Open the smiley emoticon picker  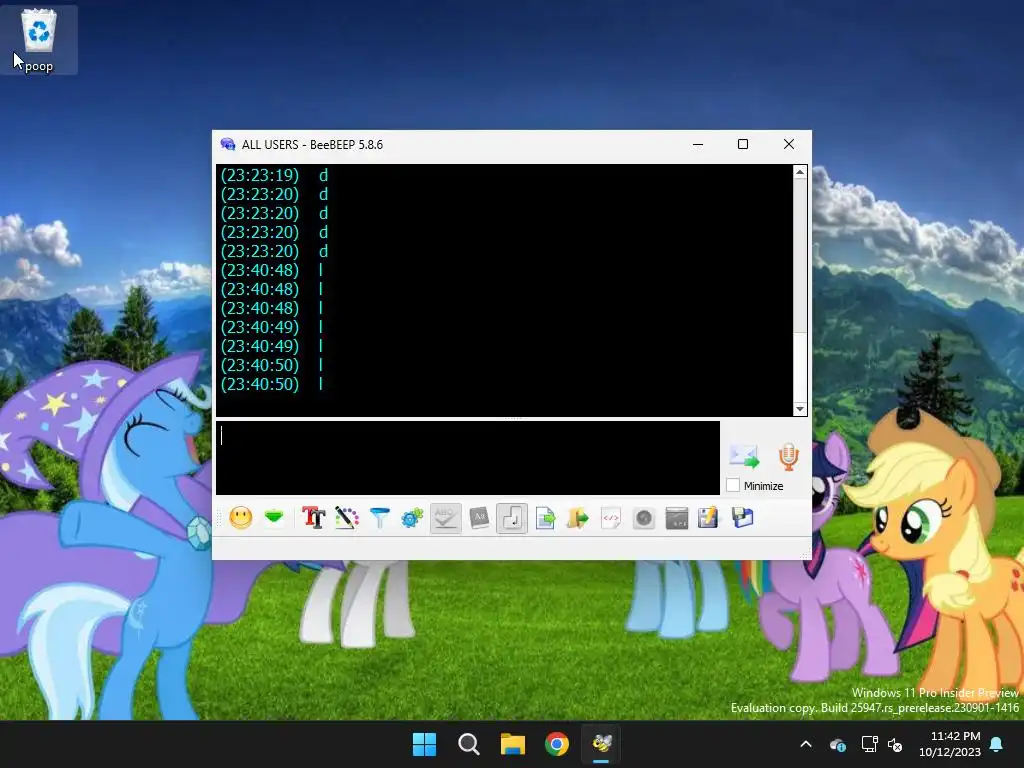tap(240, 519)
